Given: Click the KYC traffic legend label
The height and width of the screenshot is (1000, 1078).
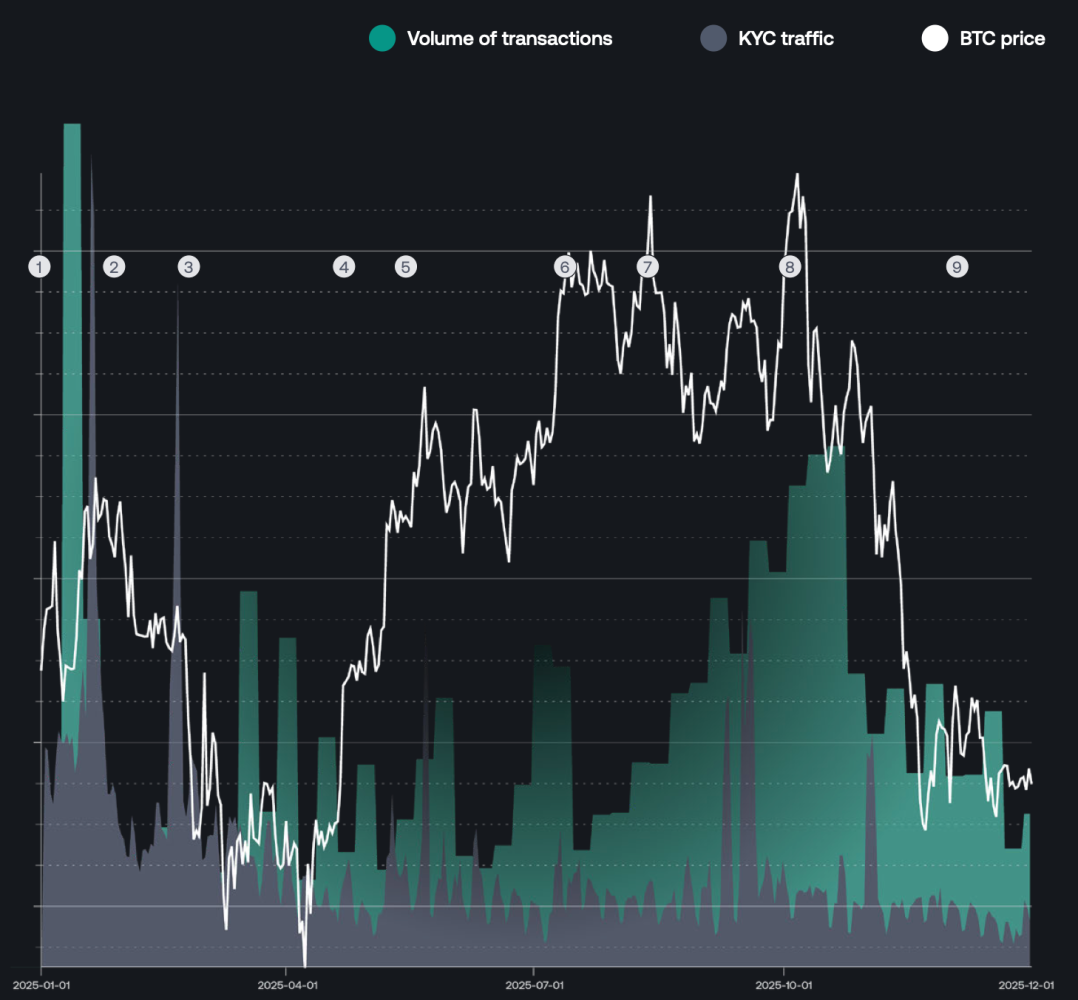Looking at the screenshot, I should [x=786, y=38].
